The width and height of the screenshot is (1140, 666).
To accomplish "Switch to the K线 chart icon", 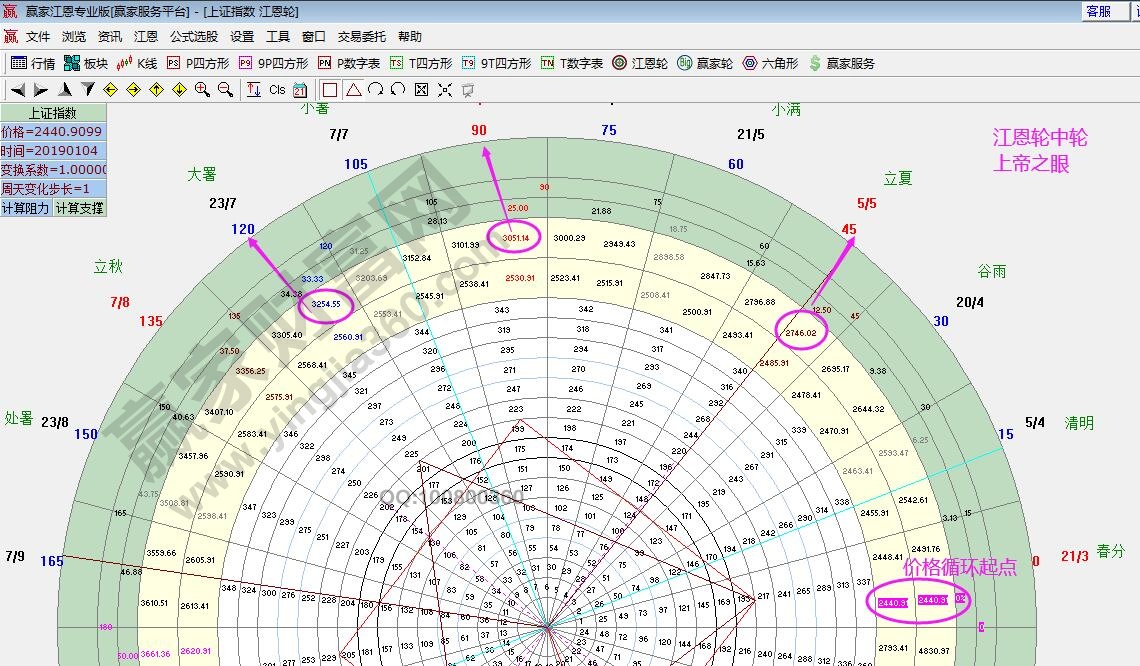I will [x=125, y=62].
